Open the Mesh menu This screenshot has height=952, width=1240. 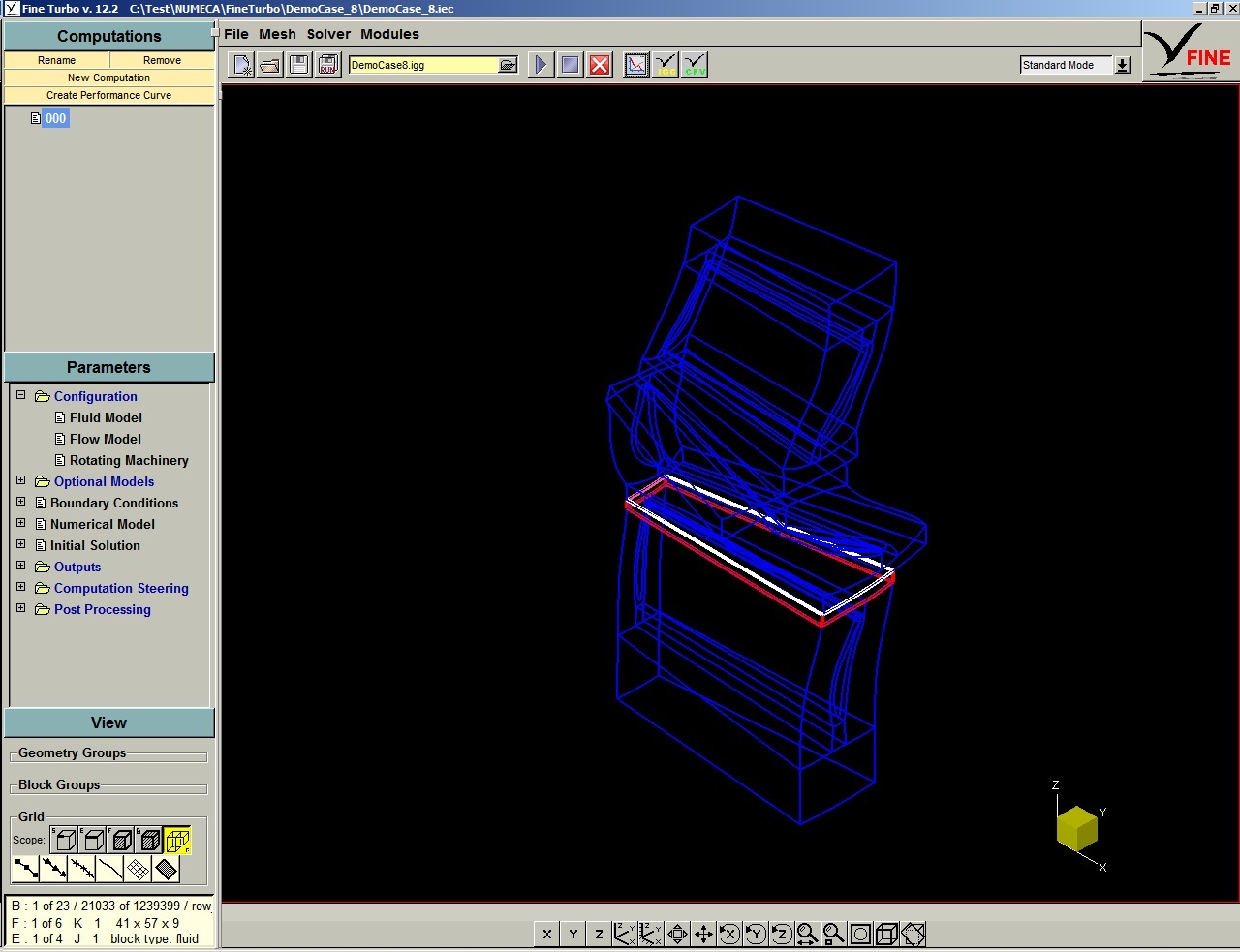coord(277,34)
